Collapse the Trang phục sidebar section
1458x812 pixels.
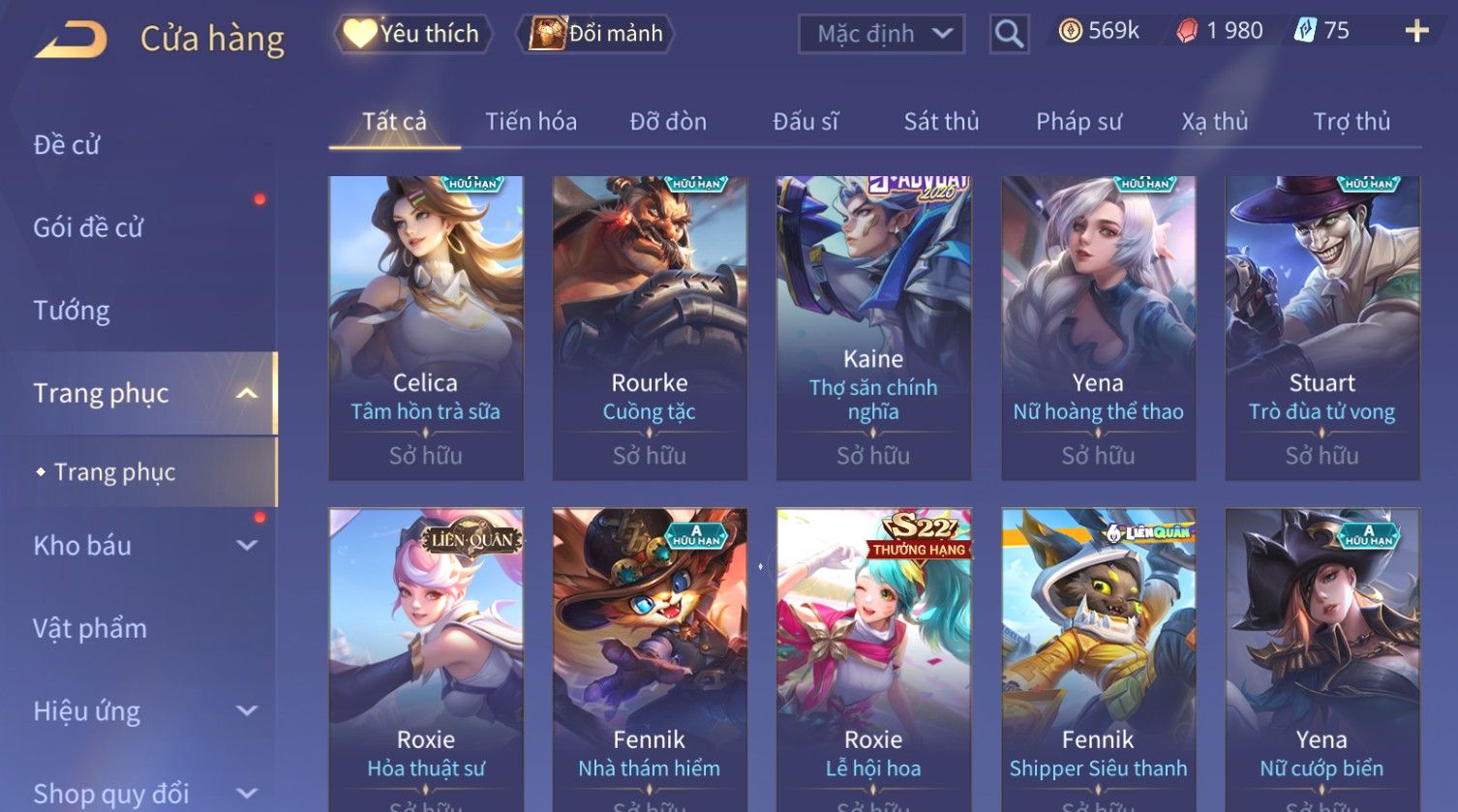pos(247,393)
